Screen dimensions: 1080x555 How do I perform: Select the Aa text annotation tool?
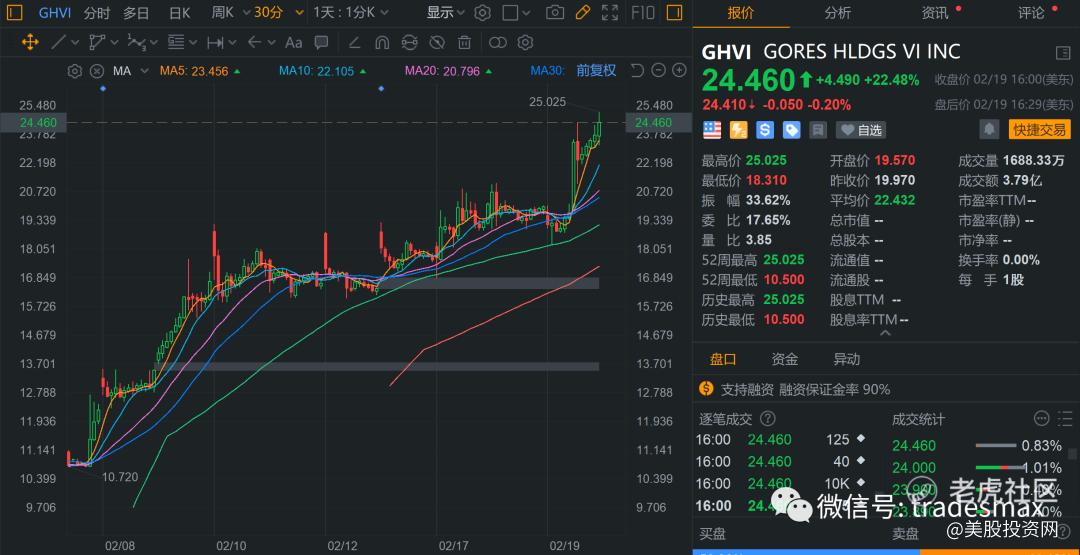coord(293,43)
